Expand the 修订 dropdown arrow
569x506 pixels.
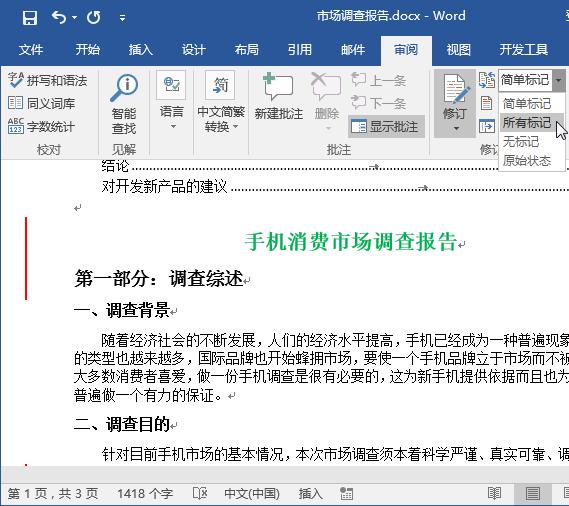456,128
